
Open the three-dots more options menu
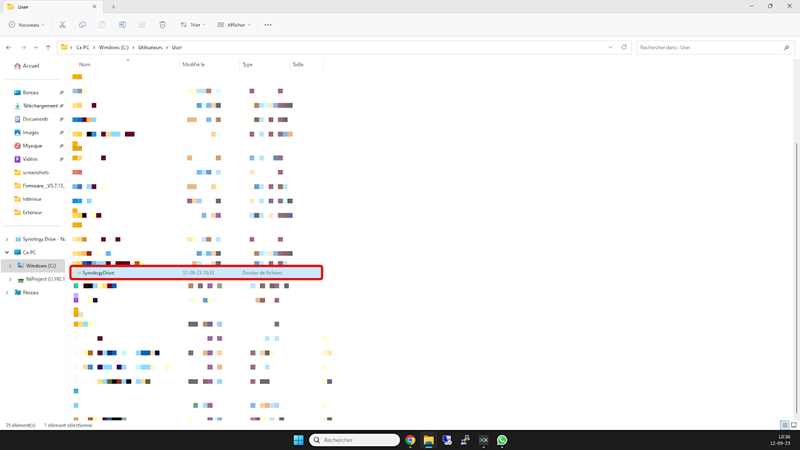click(x=267, y=25)
